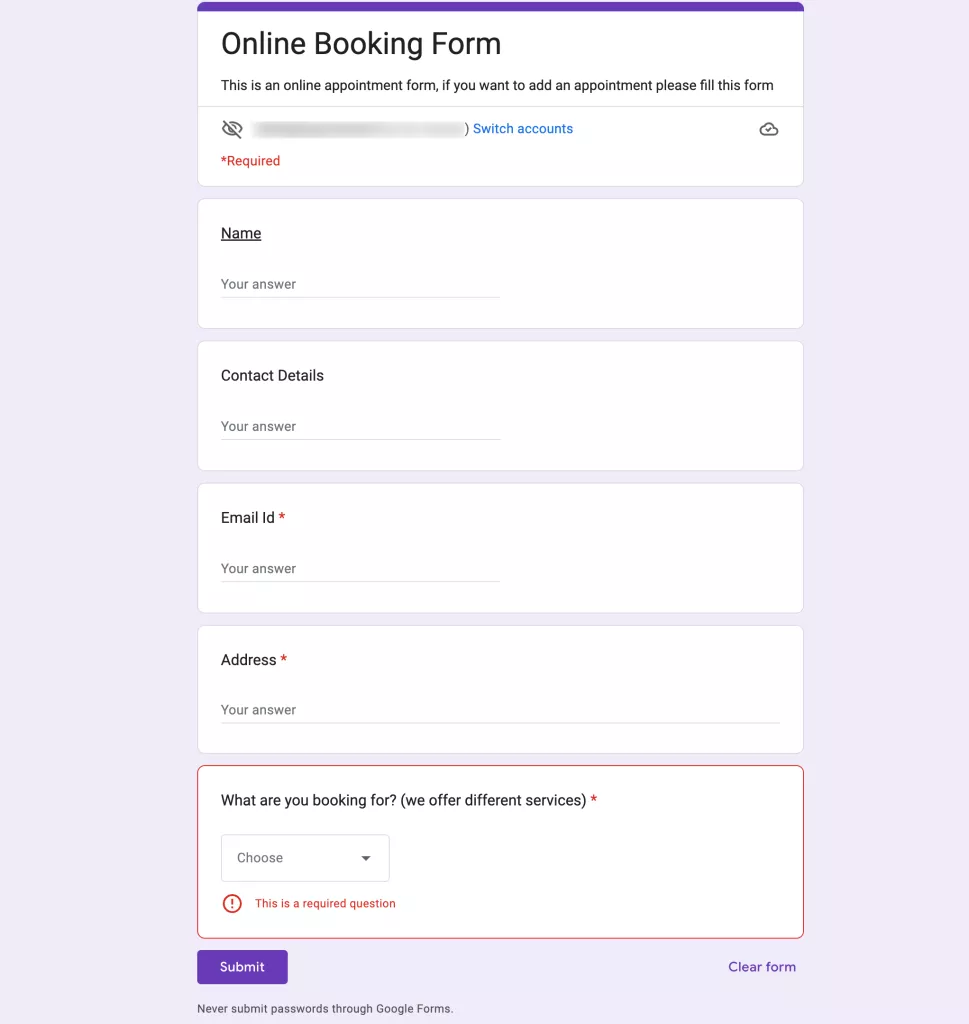Click the Name answer field
969x1024 pixels.
360,284
